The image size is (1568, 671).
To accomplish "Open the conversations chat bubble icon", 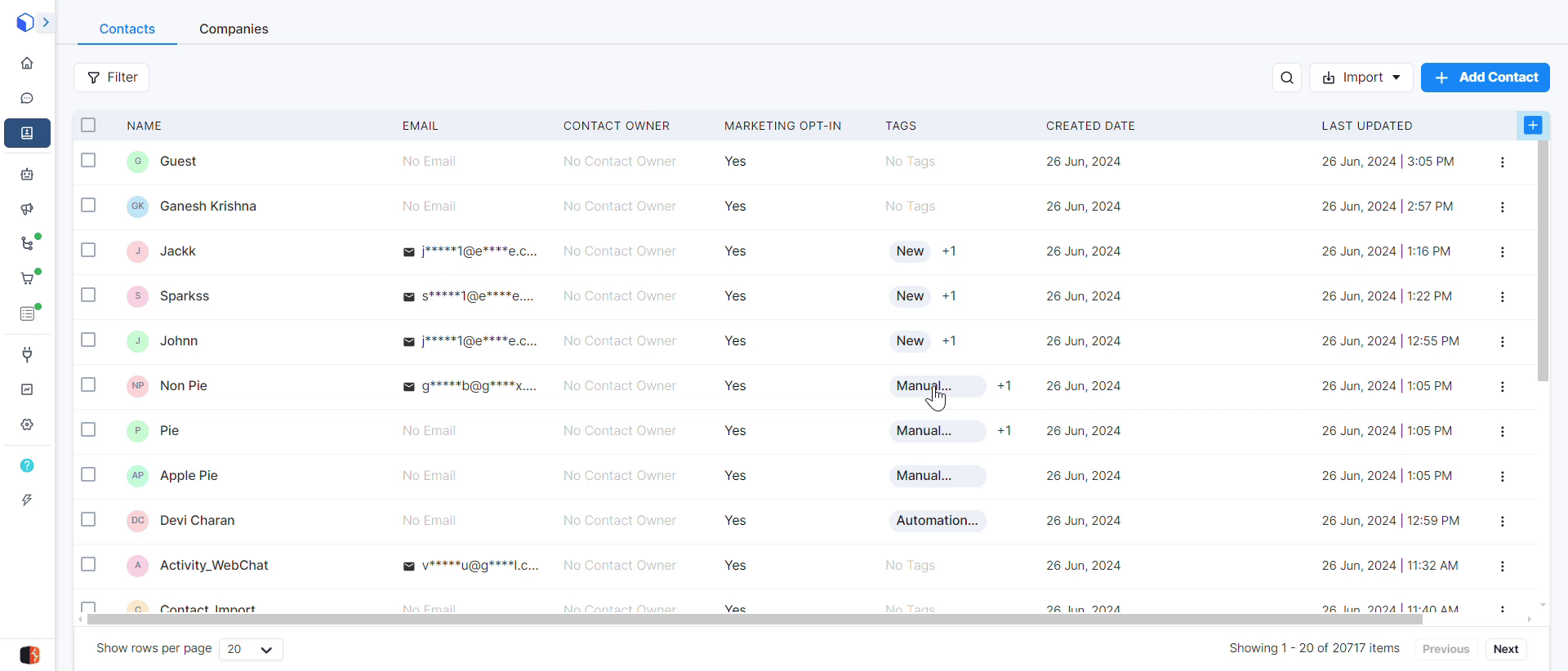I will point(27,99).
